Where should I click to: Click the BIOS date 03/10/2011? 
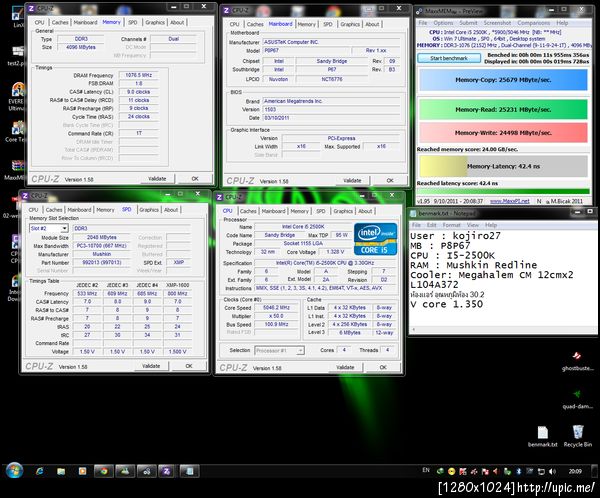point(331,118)
